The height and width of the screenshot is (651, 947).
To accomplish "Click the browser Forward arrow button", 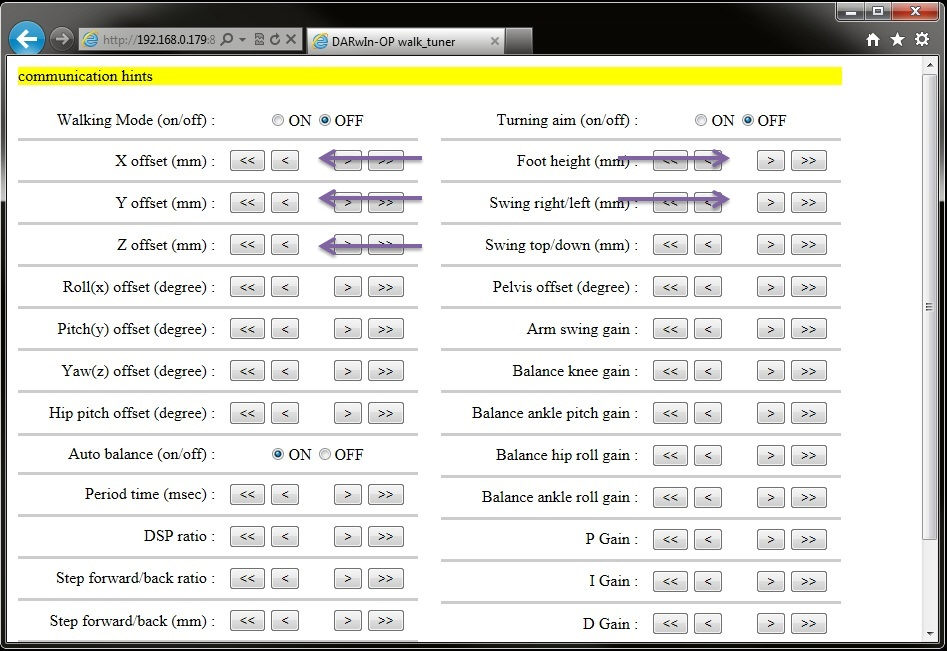I will 61,39.
